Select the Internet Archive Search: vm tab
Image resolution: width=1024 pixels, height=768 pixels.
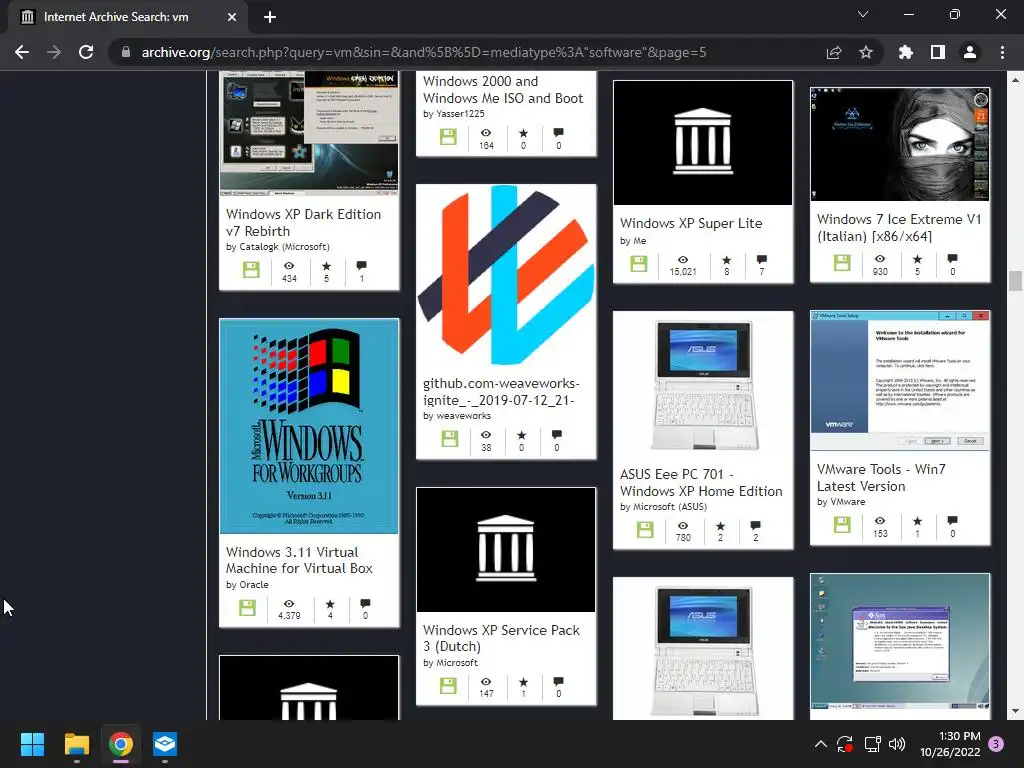[x=128, y=17]
